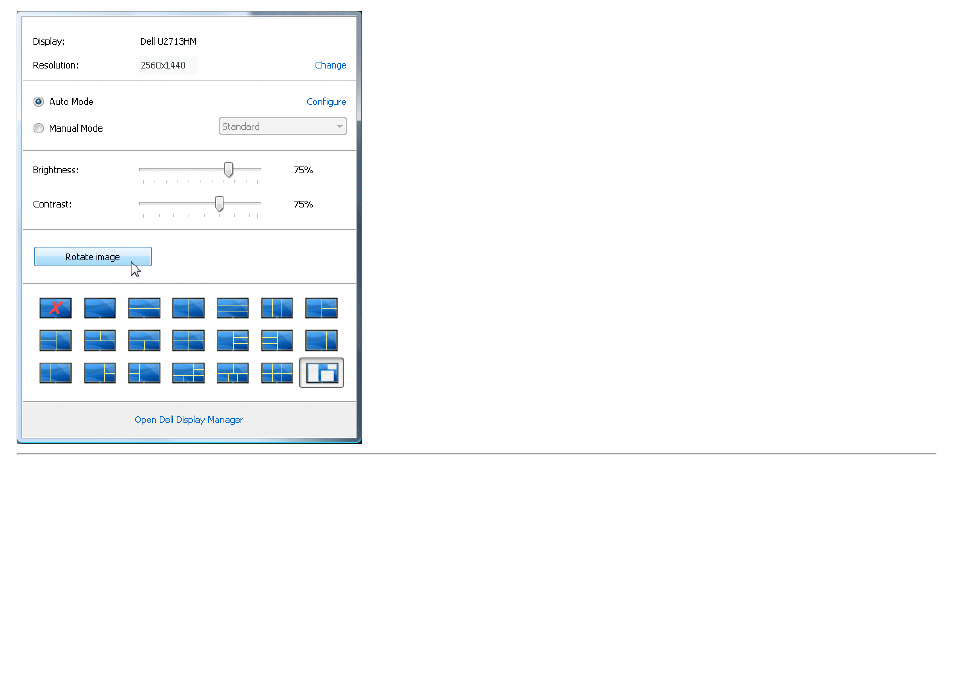This screenshot has width=954, height=674.
Task: Select the custom overlapping windows layout icon
Action: [321, 373]
